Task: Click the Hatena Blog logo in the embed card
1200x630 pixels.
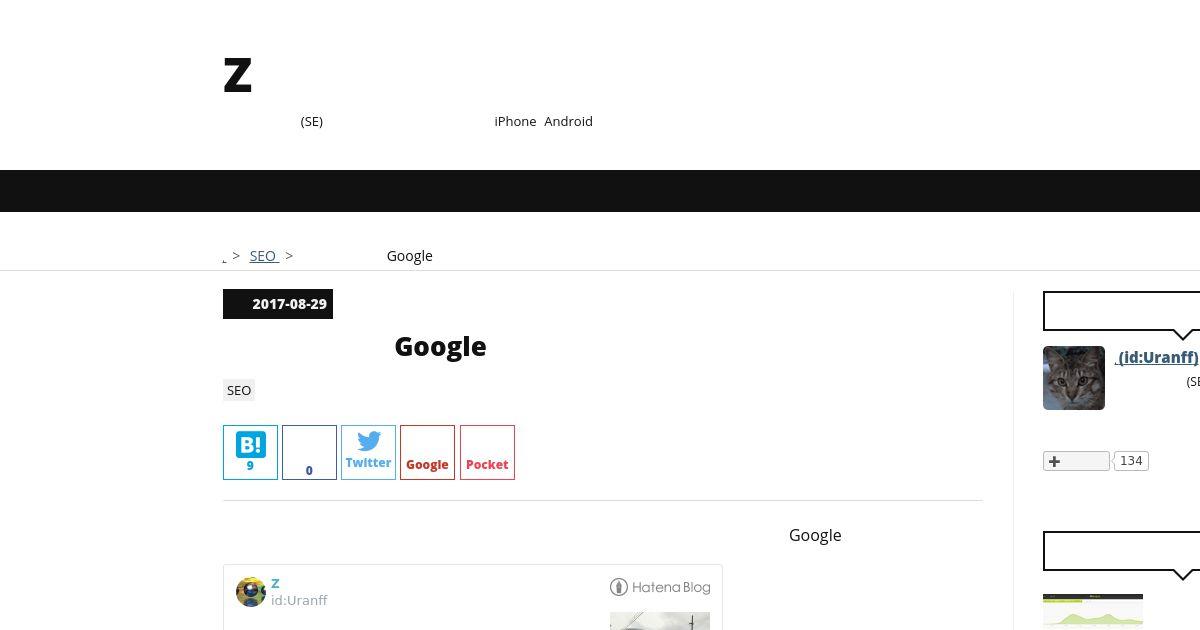Action: point(660,587)
